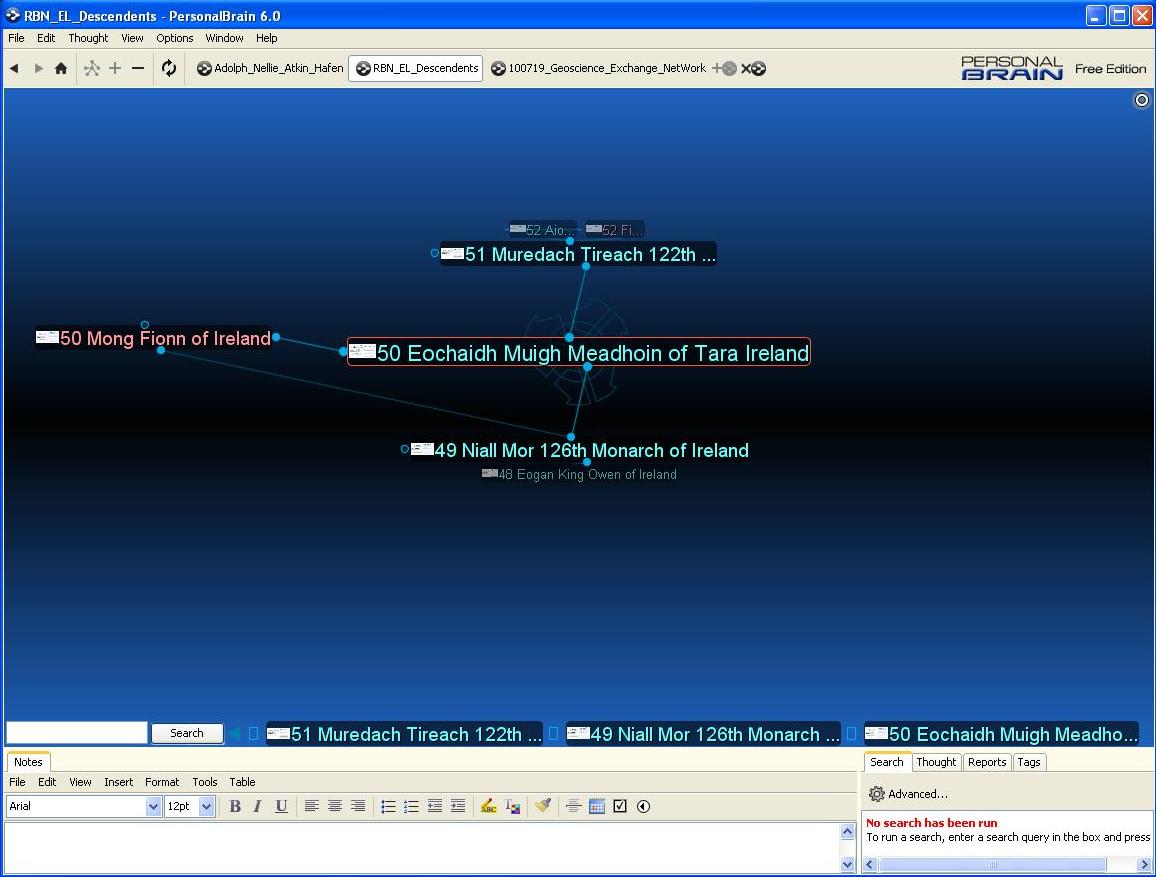
Task: Select thought 50 Mong Fionn of Ireland
Action: (x=153, y=339)
